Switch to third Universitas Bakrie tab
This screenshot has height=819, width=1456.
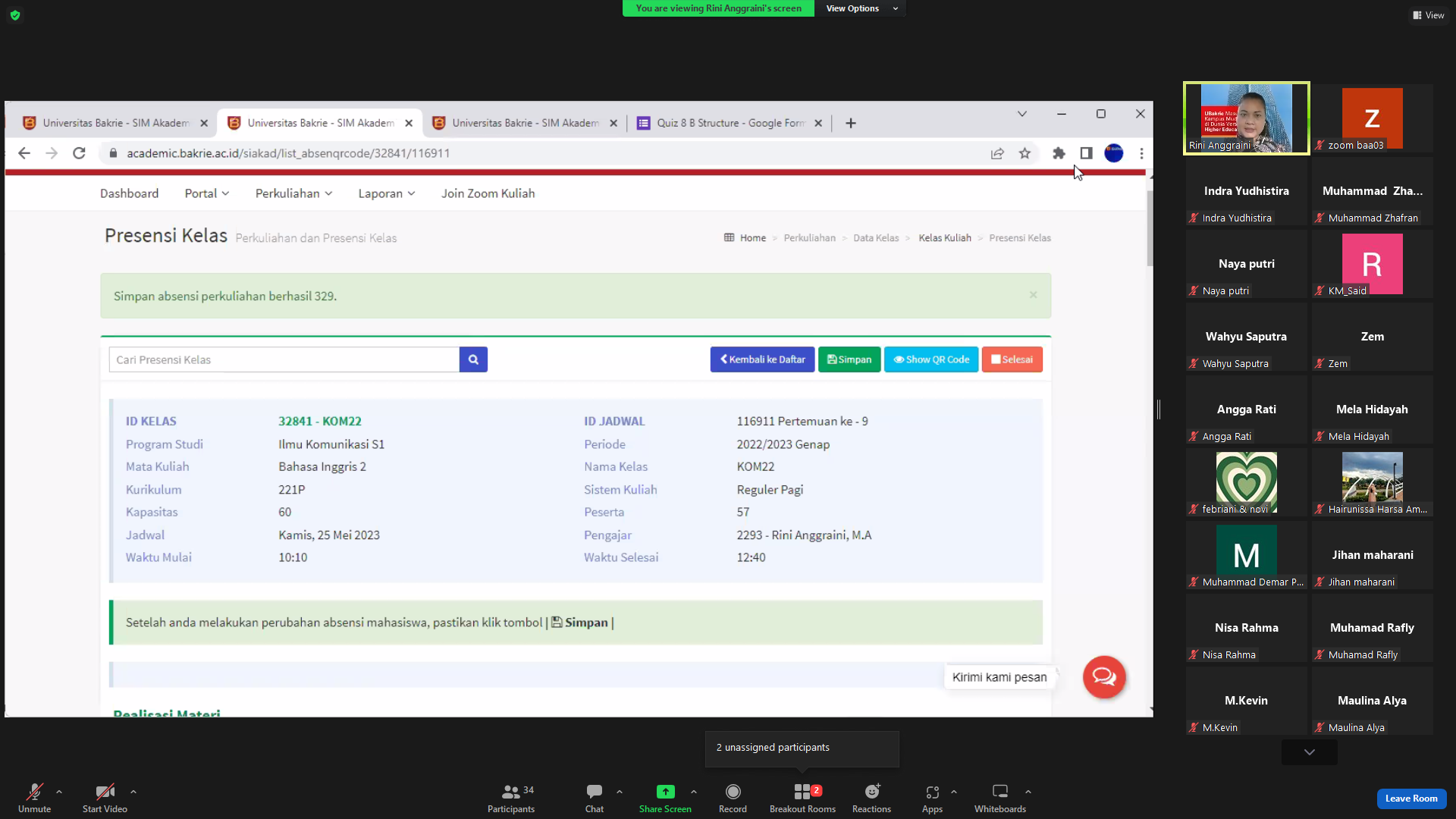tap(525, 123)
